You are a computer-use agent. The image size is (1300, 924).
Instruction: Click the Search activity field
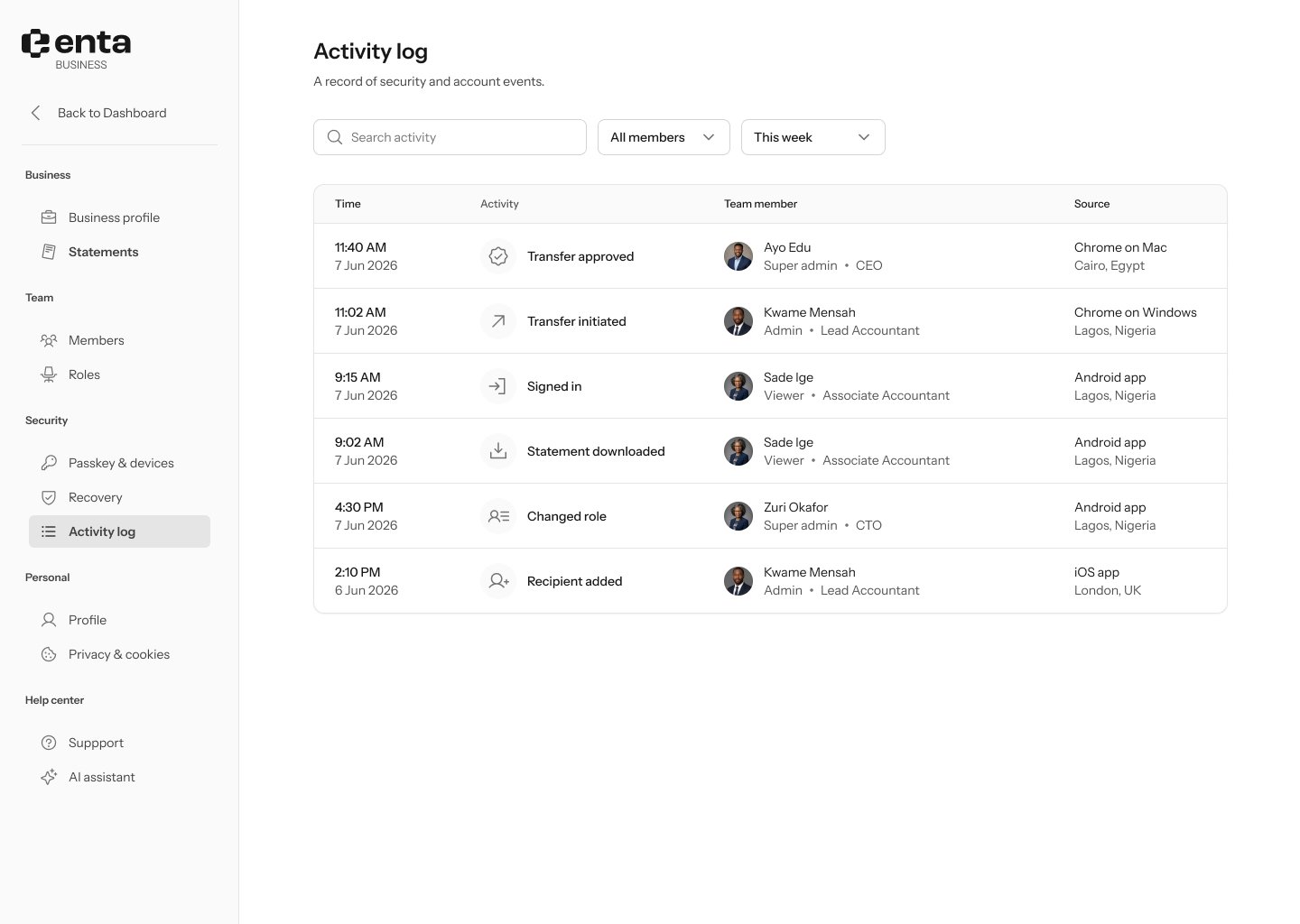pos(450,137)
